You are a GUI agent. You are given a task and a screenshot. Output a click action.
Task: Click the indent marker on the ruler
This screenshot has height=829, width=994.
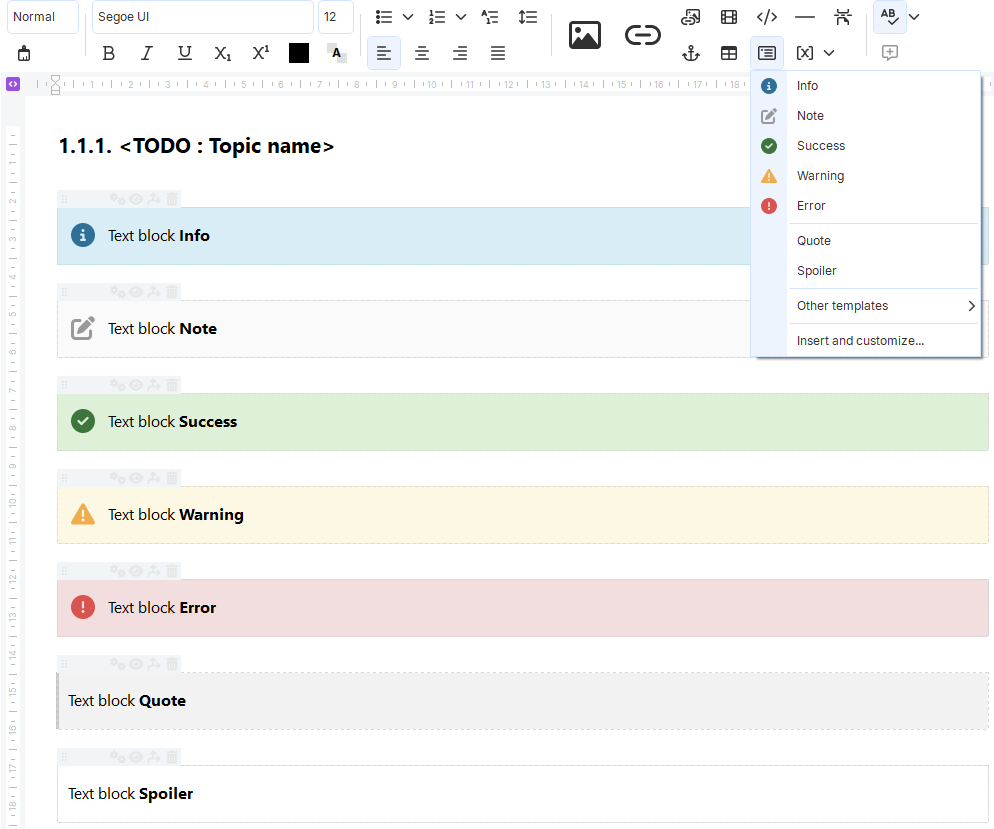55,84
